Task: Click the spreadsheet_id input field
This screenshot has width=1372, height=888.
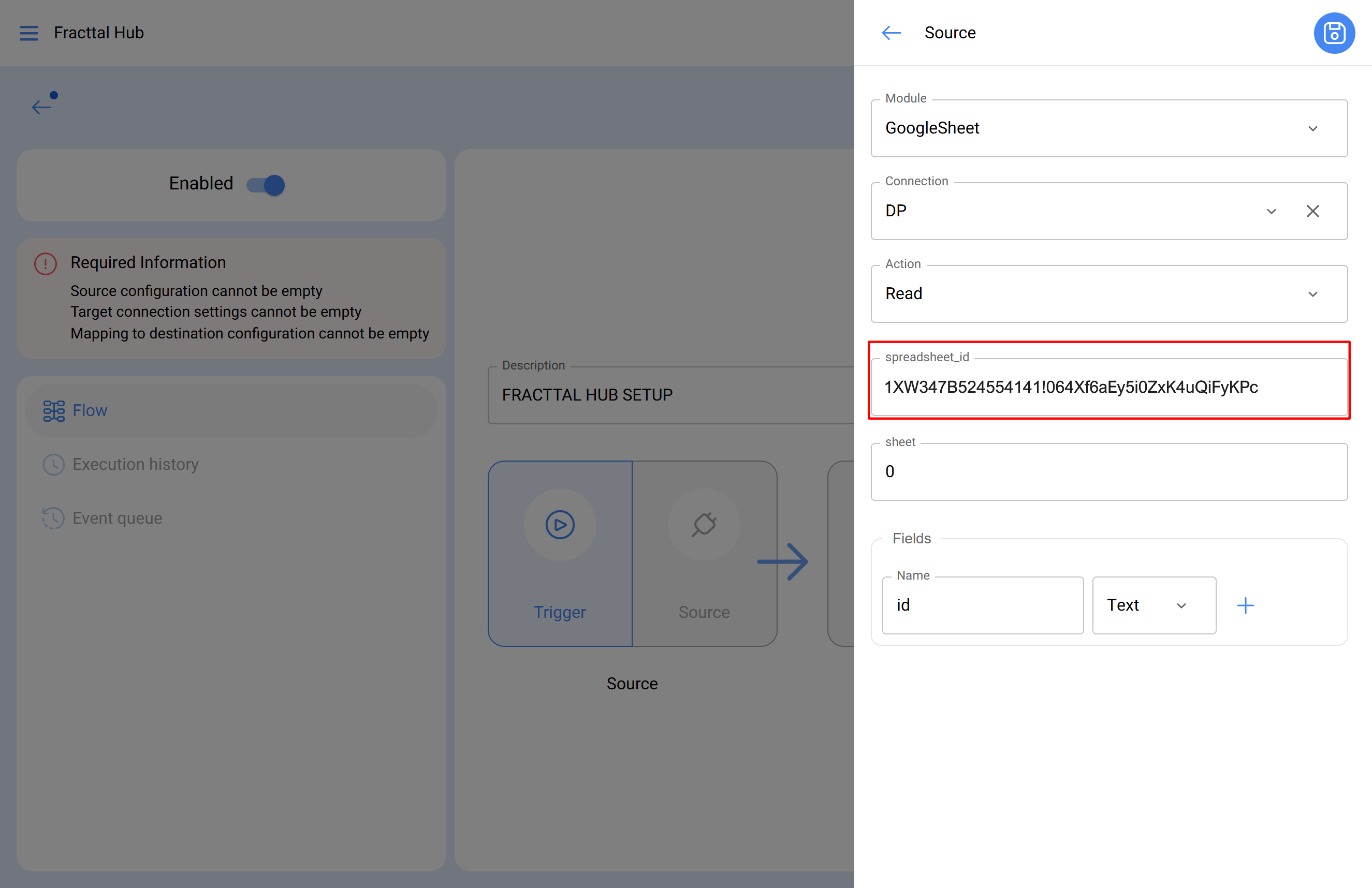Action: tap(1108, 387)
